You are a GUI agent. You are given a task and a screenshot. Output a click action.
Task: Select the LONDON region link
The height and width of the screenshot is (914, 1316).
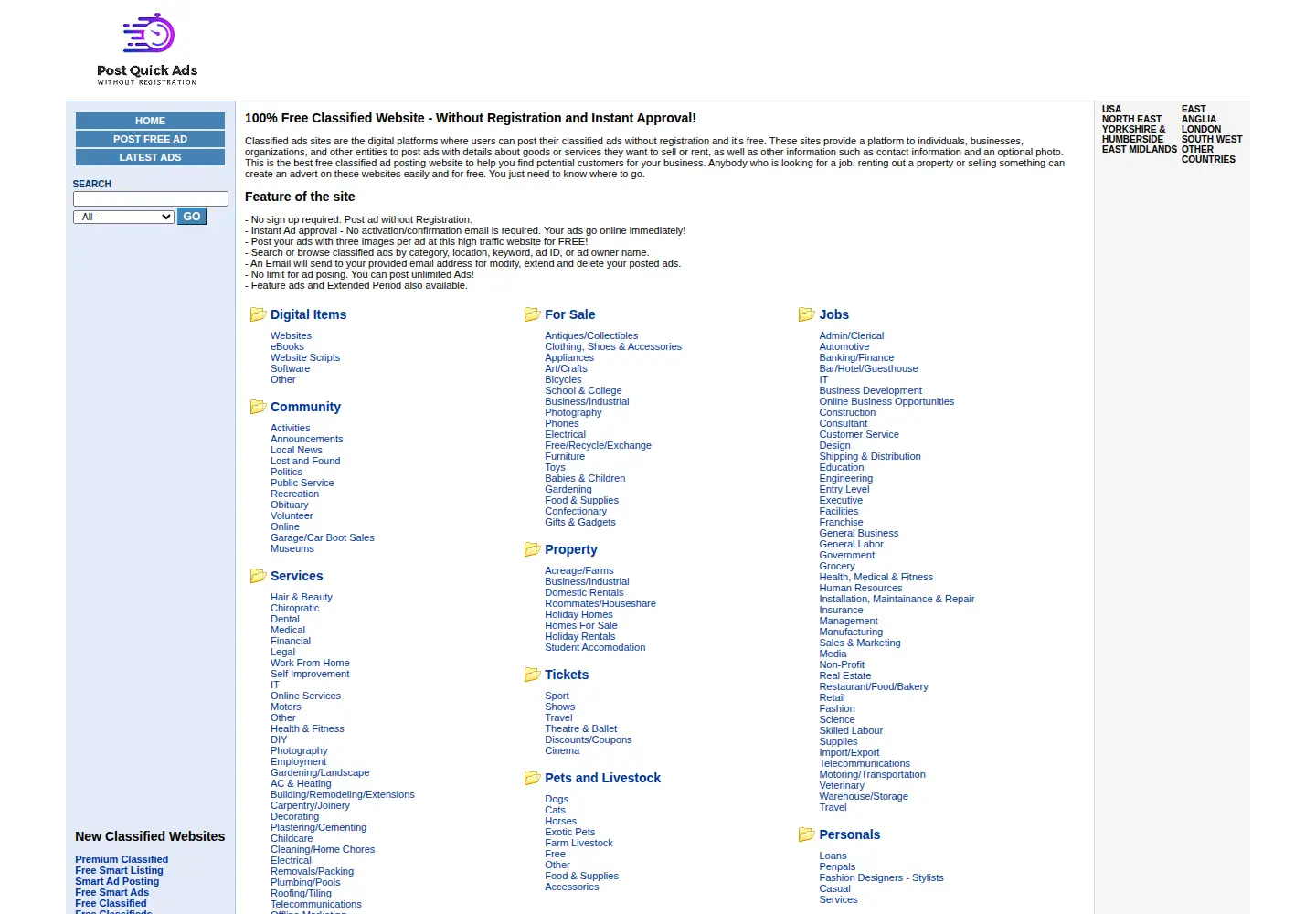point(1201,129)
